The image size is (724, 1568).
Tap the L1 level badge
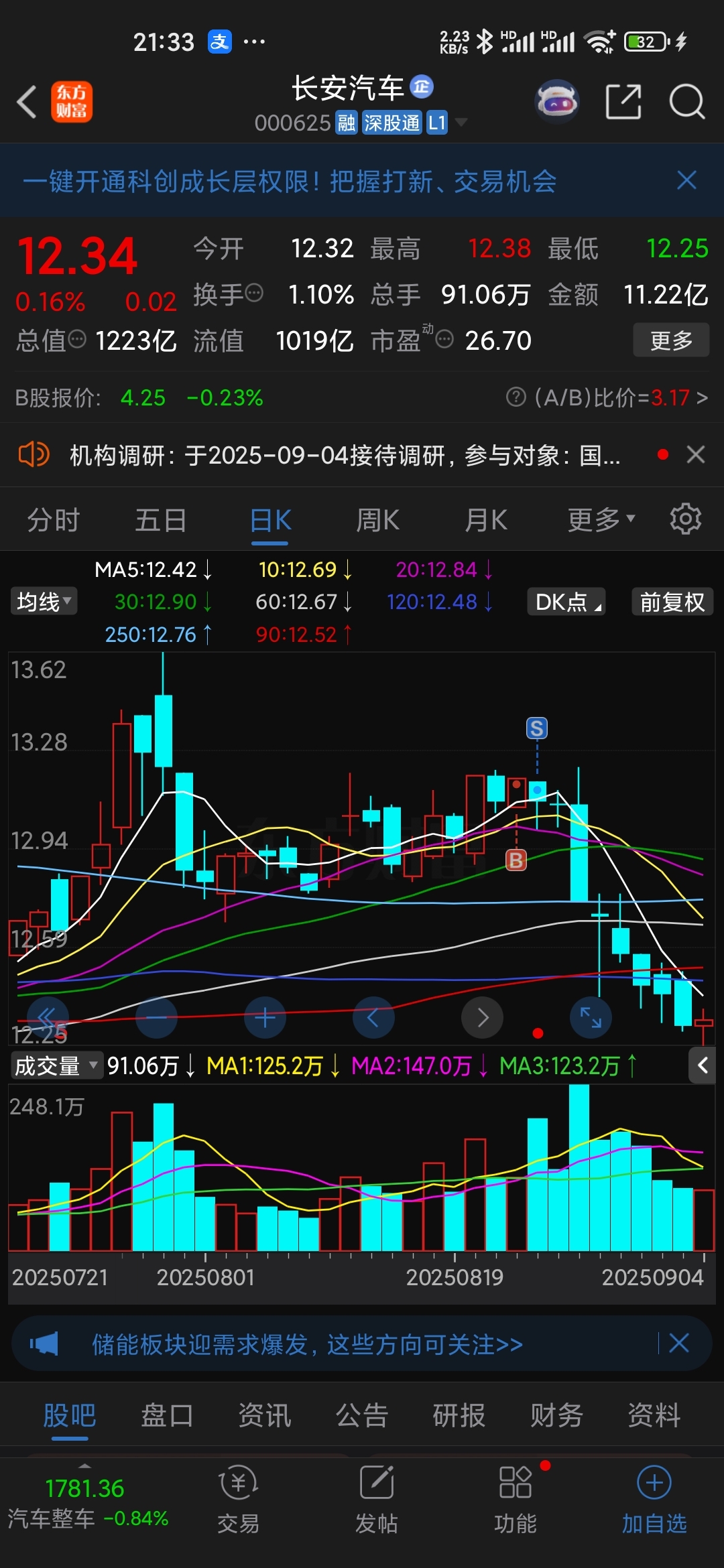click(436, 123)
